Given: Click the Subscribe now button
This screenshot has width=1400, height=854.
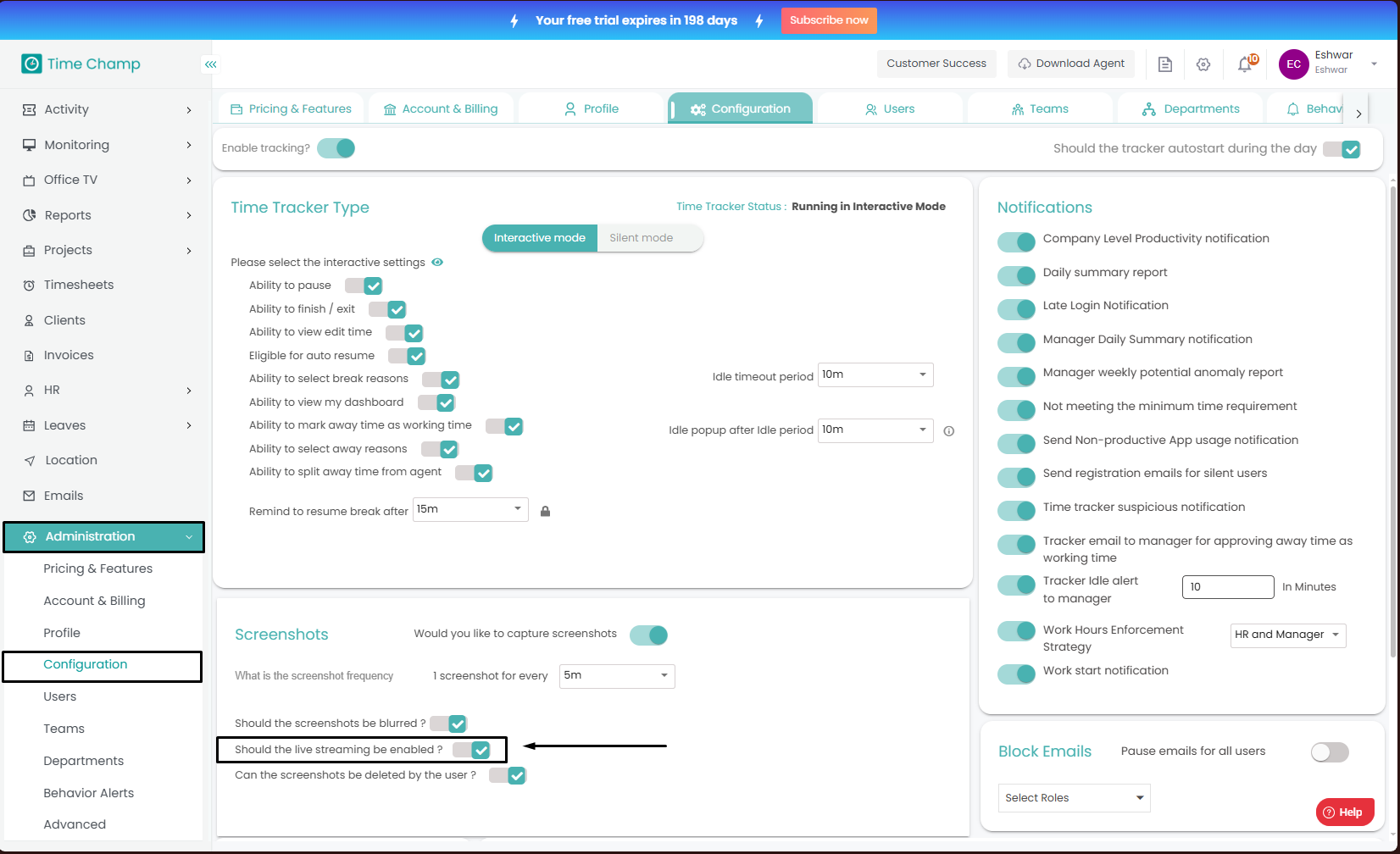Looking at the screenshot, I should click(x=829, y=20).
